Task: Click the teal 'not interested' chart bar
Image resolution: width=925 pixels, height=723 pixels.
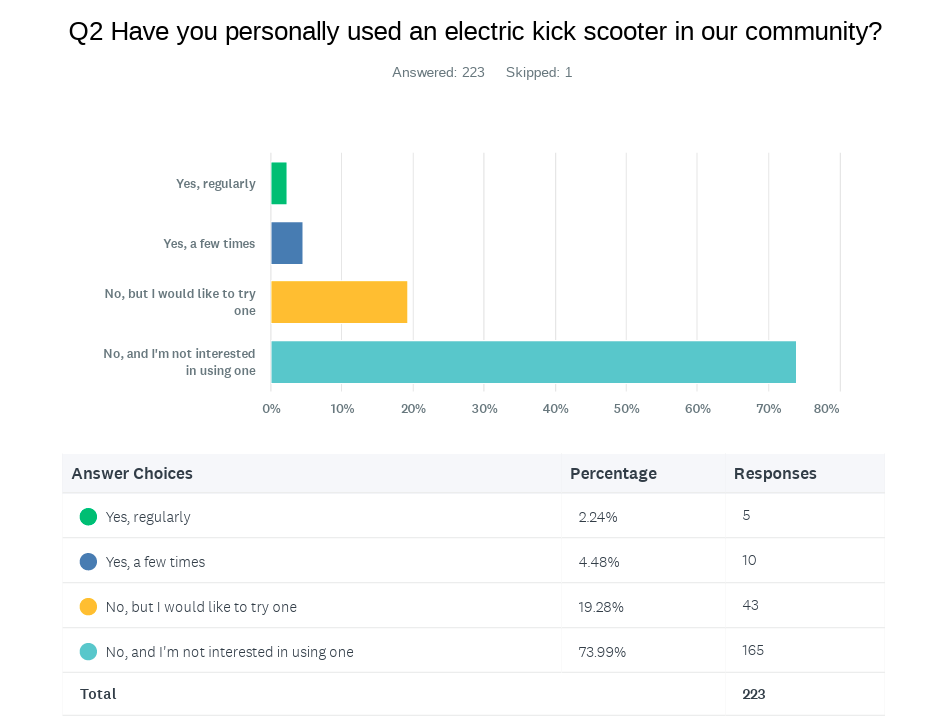Action: (533, 362)
